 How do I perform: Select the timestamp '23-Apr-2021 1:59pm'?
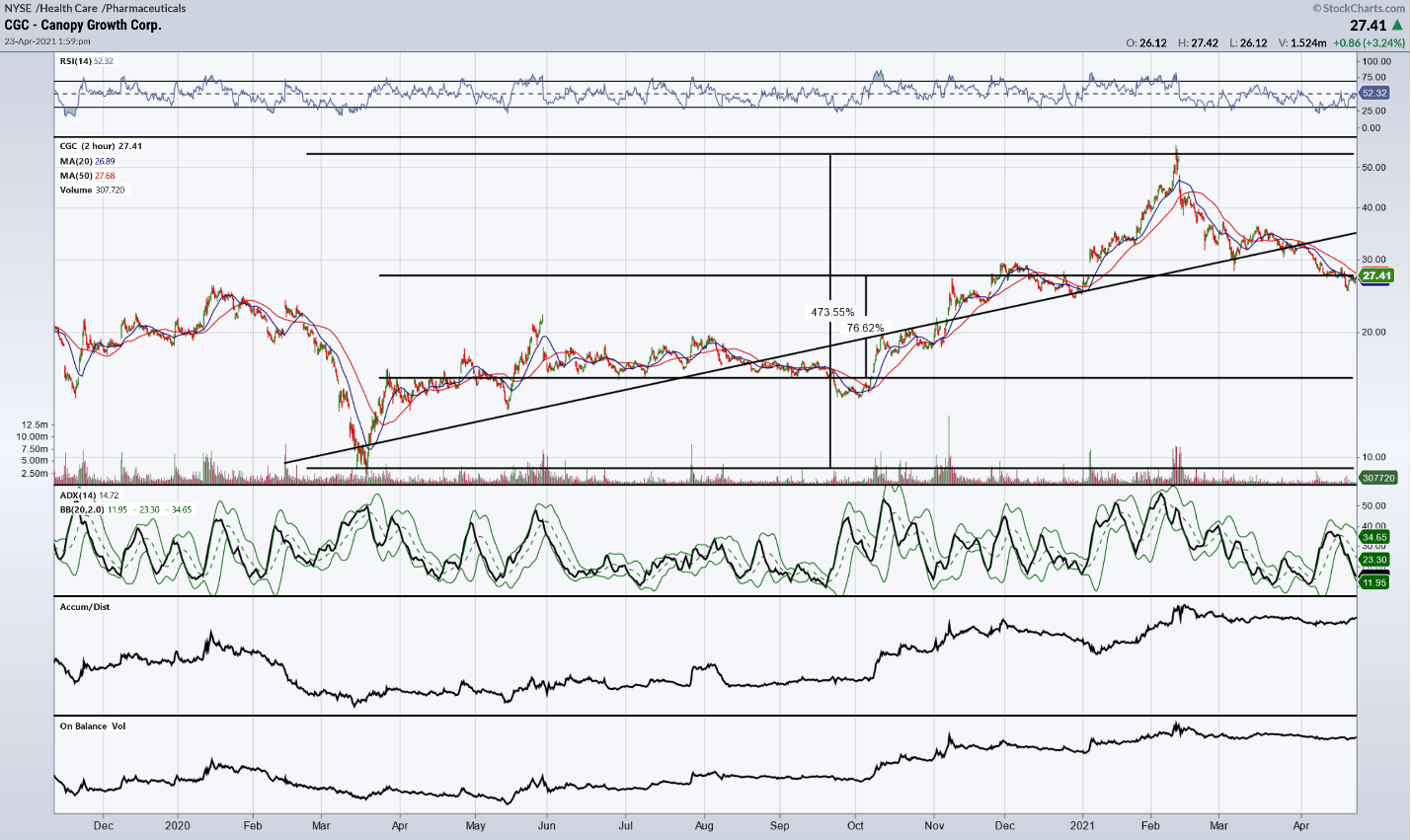[47, 41]
